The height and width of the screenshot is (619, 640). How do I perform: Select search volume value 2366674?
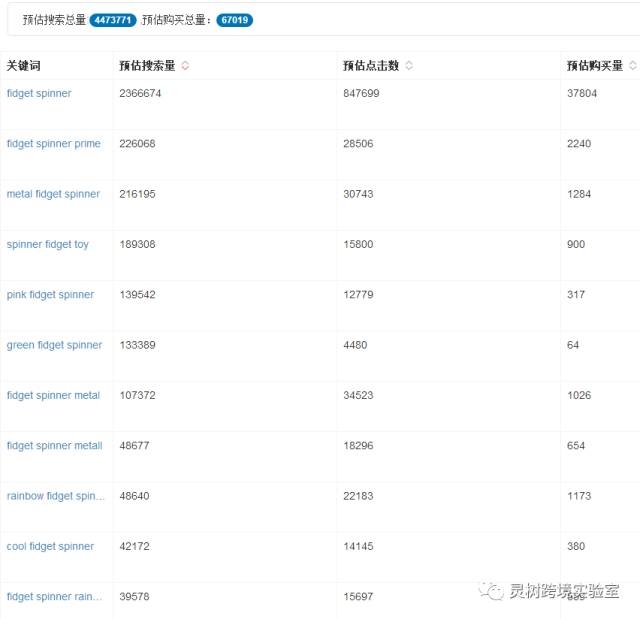[x=140, y=93]
